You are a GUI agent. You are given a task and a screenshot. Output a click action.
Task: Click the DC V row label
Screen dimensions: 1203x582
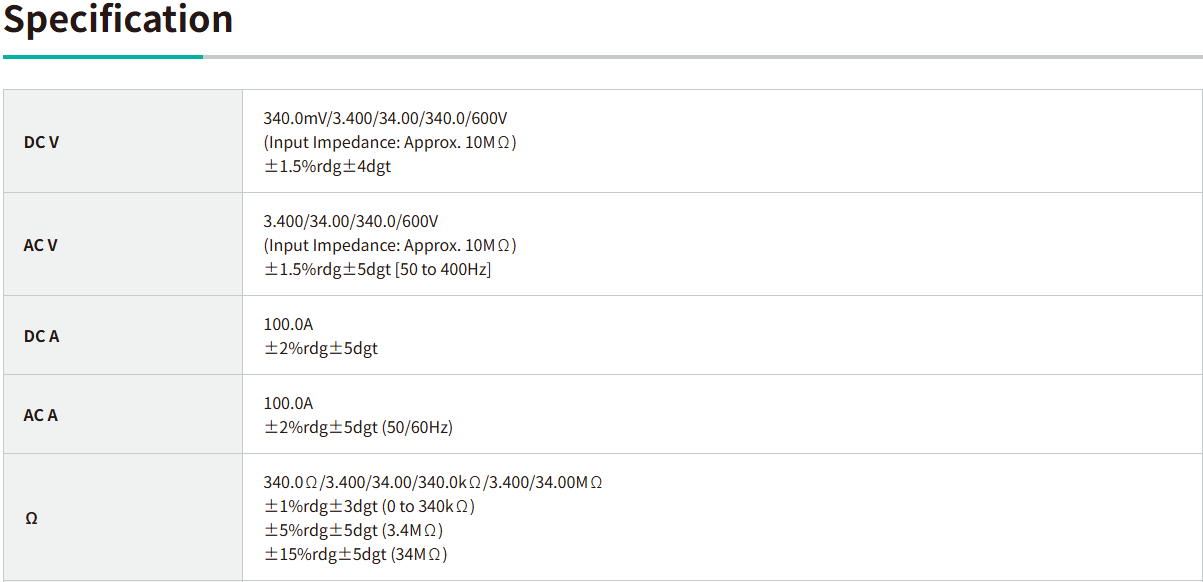pyautogui.click(x=41, y=142)
